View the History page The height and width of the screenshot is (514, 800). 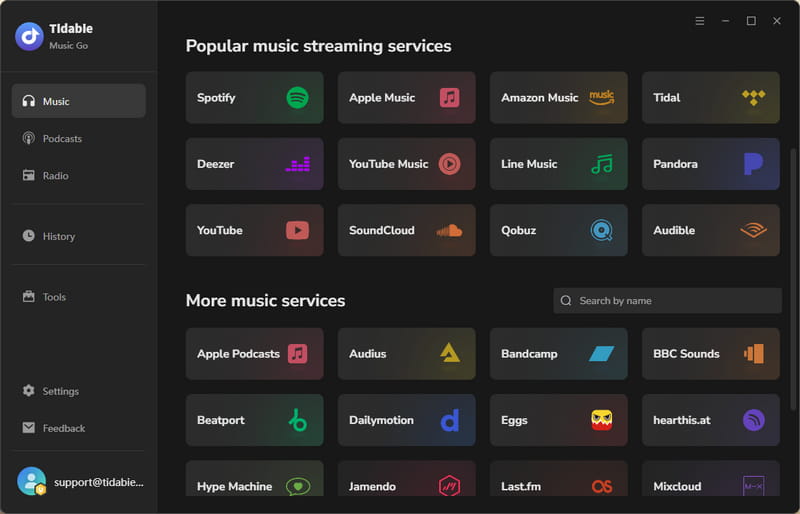(x=79, y=236)
